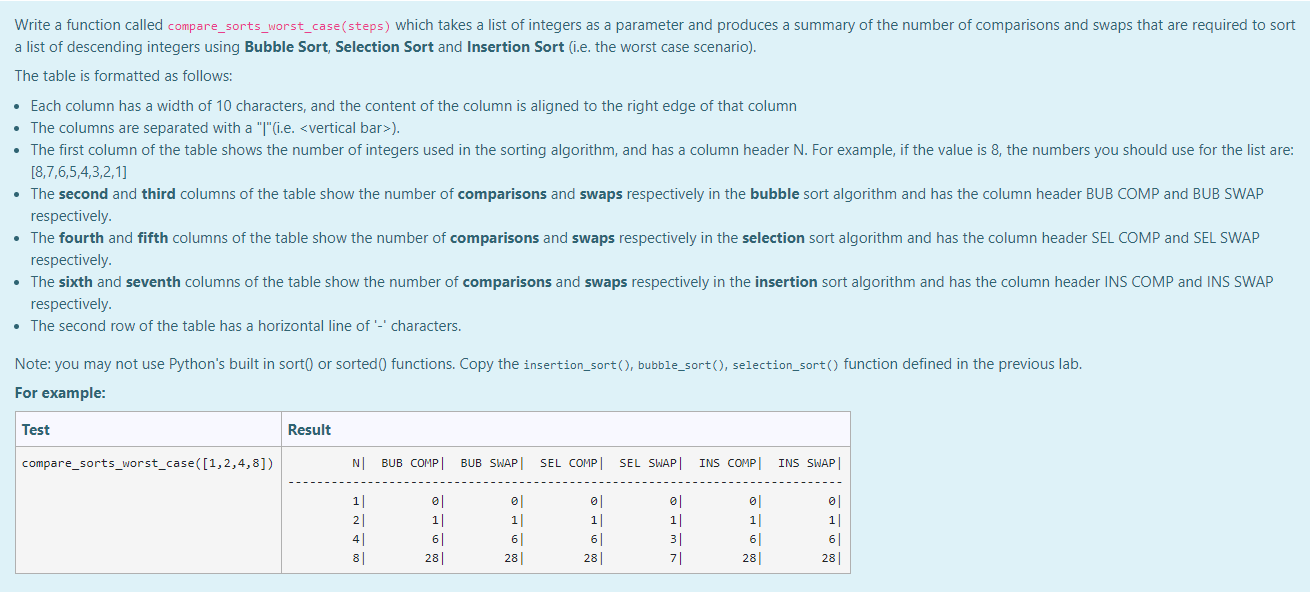Click the 'BUB SWAP' header in result
Screen dimensions: 1310x592
click(489, 463)
